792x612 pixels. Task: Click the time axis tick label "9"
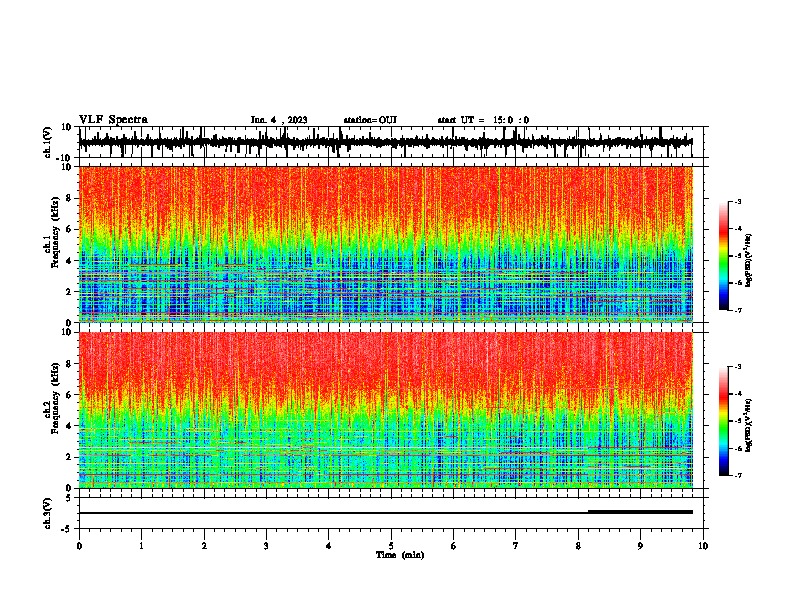640,546
